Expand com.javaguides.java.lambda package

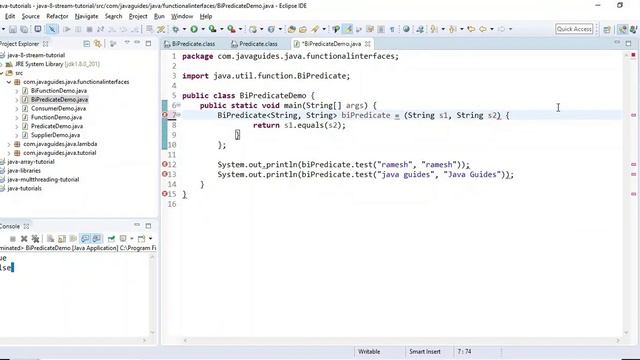pos(9,144)
